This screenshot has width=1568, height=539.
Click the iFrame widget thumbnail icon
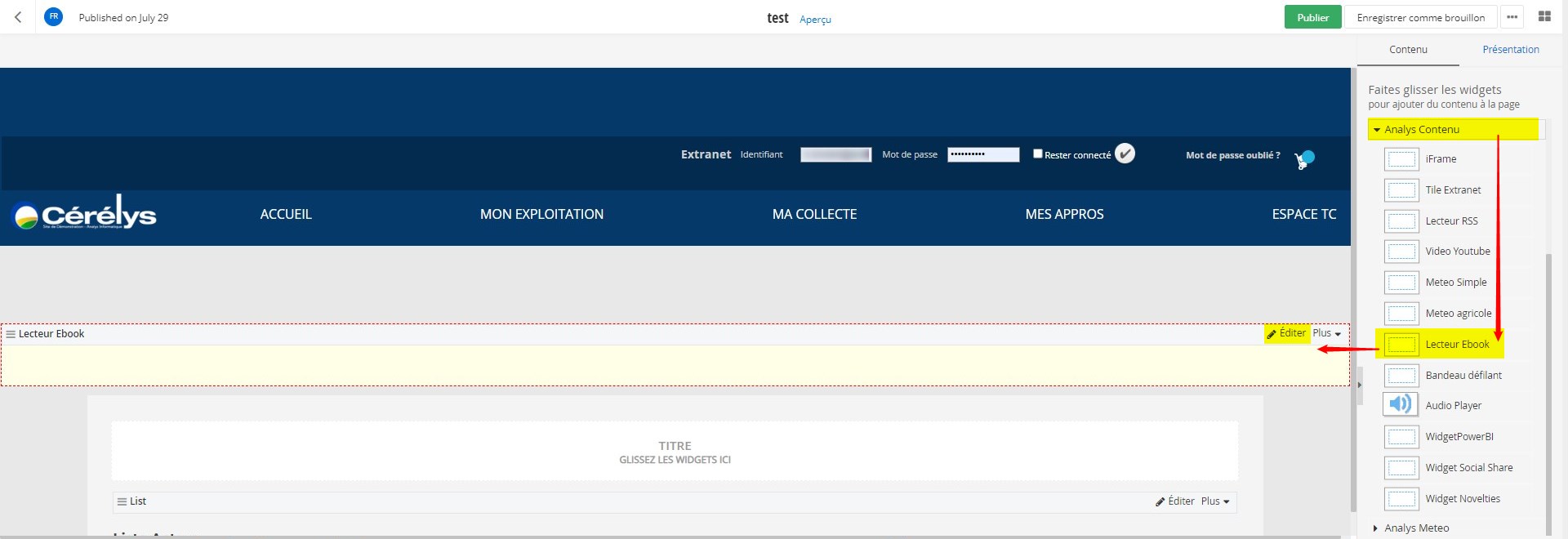tap(1401, 159)
